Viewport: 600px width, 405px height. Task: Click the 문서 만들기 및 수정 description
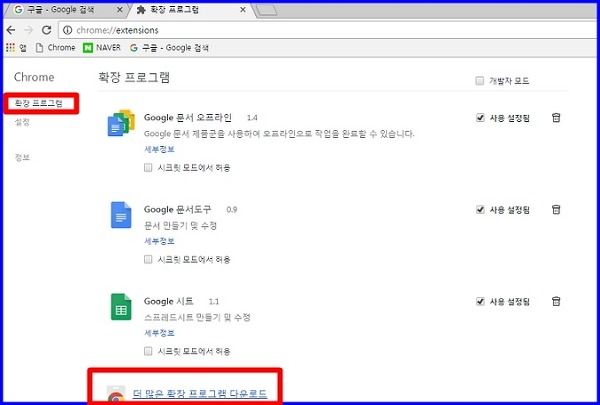(180, 225)
